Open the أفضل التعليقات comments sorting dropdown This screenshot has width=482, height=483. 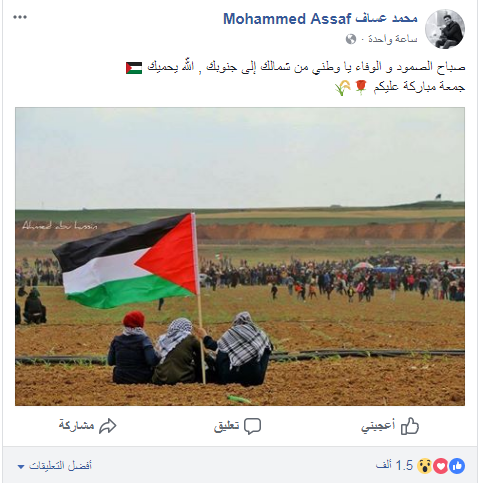[55, 466]
